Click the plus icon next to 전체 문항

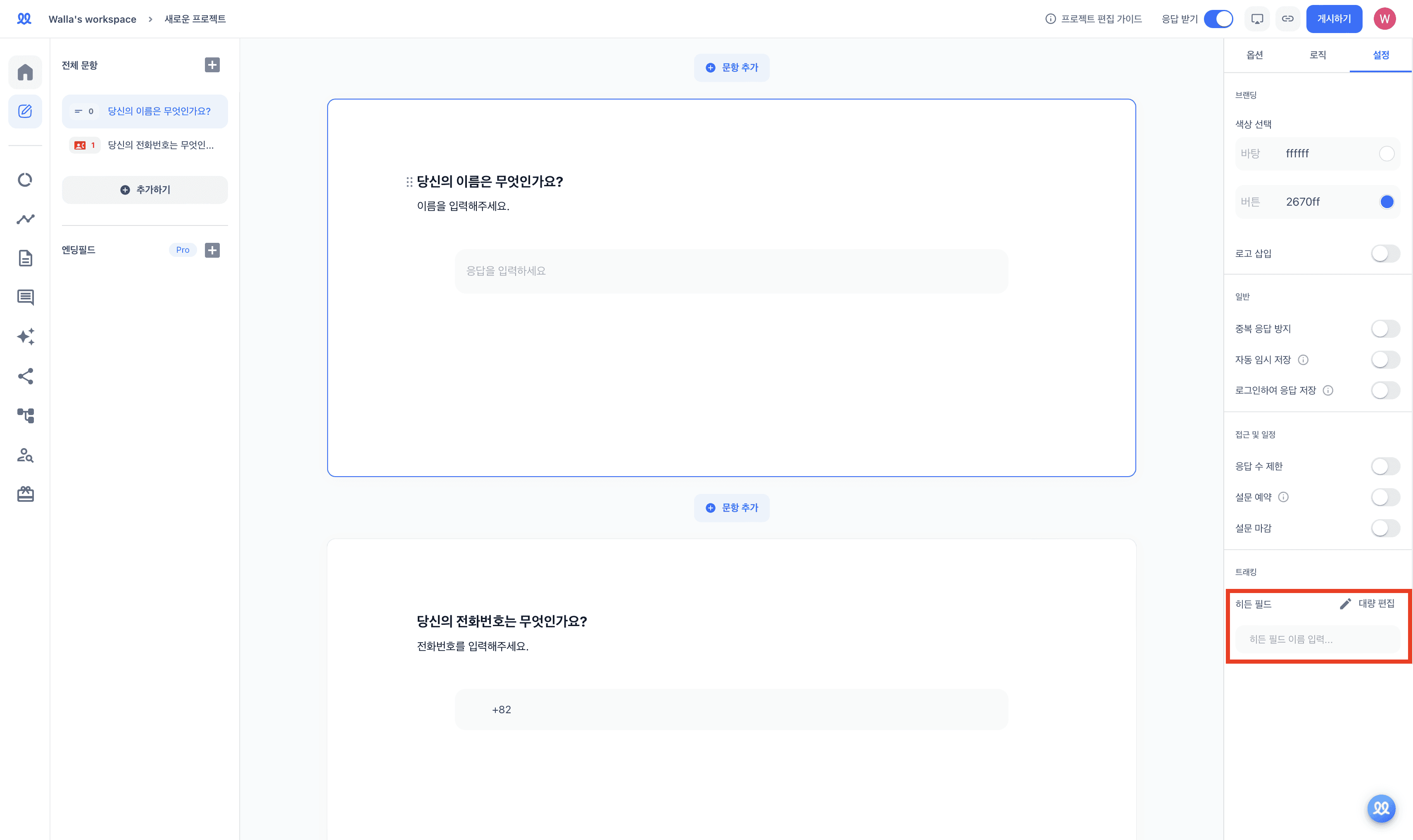[x=212, y=65]
